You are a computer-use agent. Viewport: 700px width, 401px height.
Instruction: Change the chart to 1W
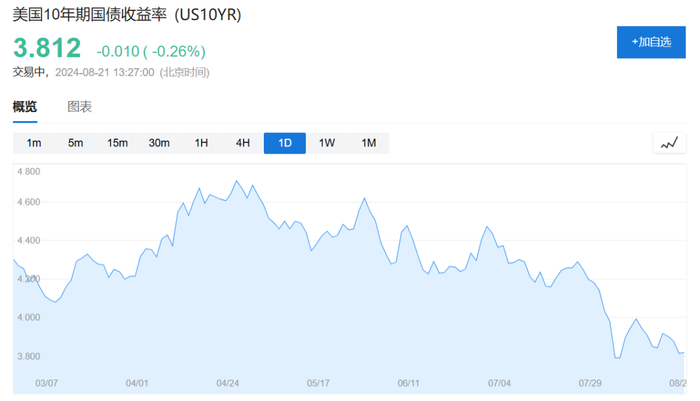327,143
